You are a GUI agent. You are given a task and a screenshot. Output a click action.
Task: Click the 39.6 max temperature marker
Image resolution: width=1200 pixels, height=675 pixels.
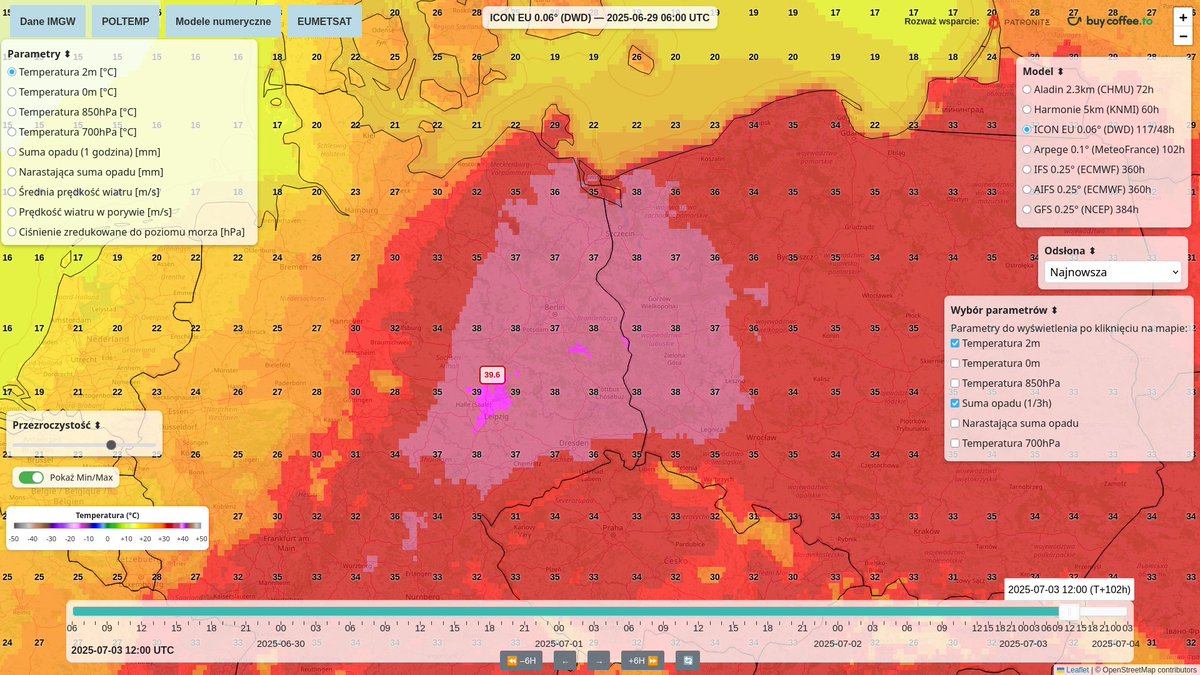click(492, 374)
